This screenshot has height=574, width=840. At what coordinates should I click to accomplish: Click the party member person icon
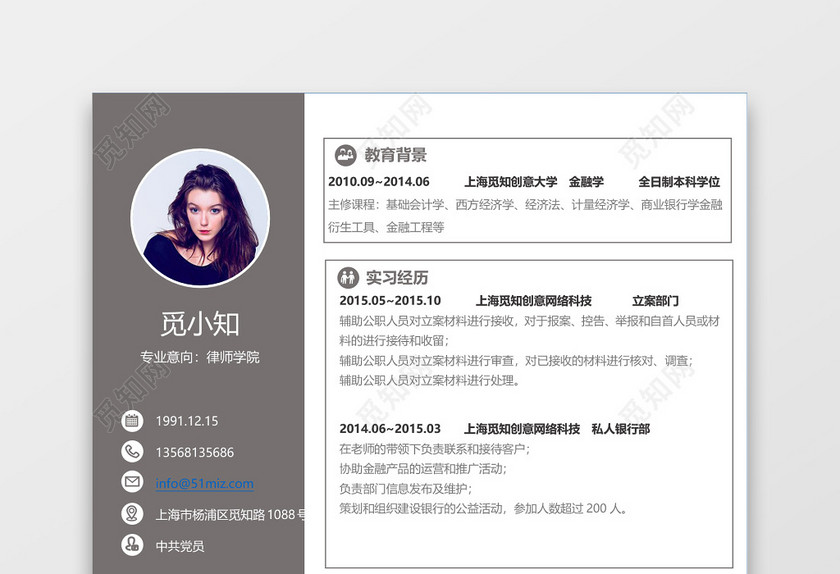point(132,545)
